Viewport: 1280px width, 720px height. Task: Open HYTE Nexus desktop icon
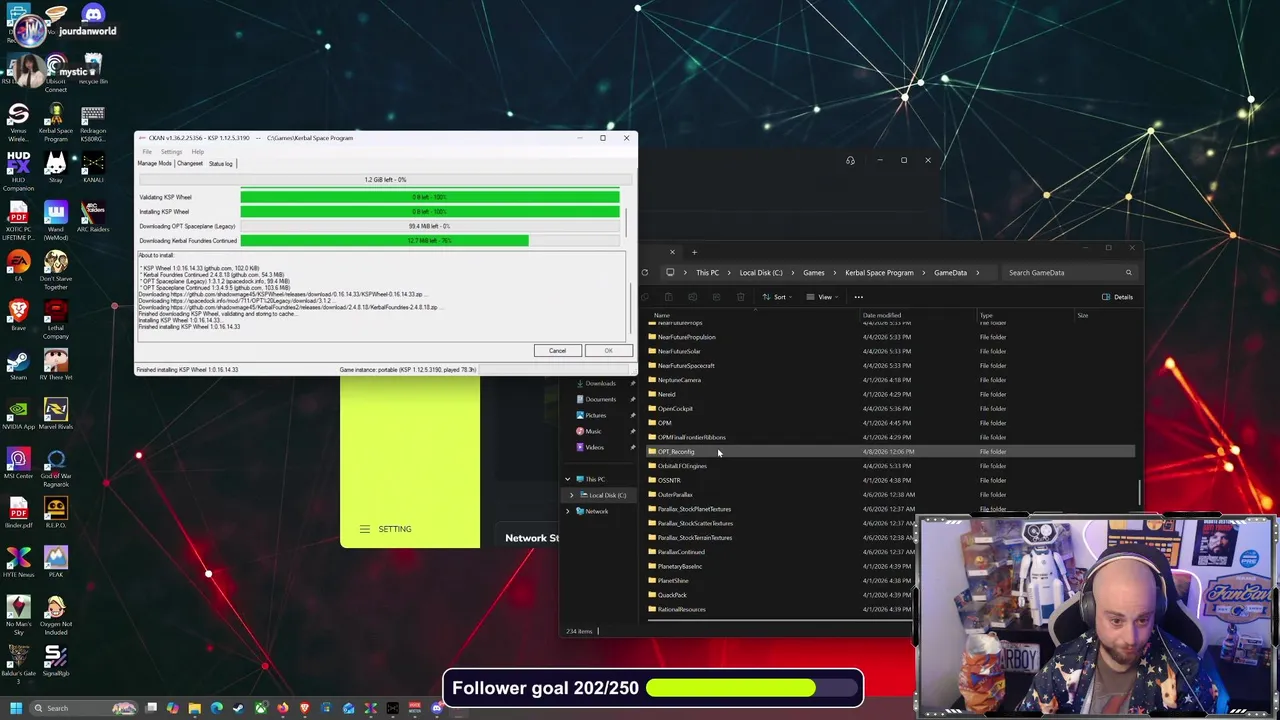(x=18, y=561)
